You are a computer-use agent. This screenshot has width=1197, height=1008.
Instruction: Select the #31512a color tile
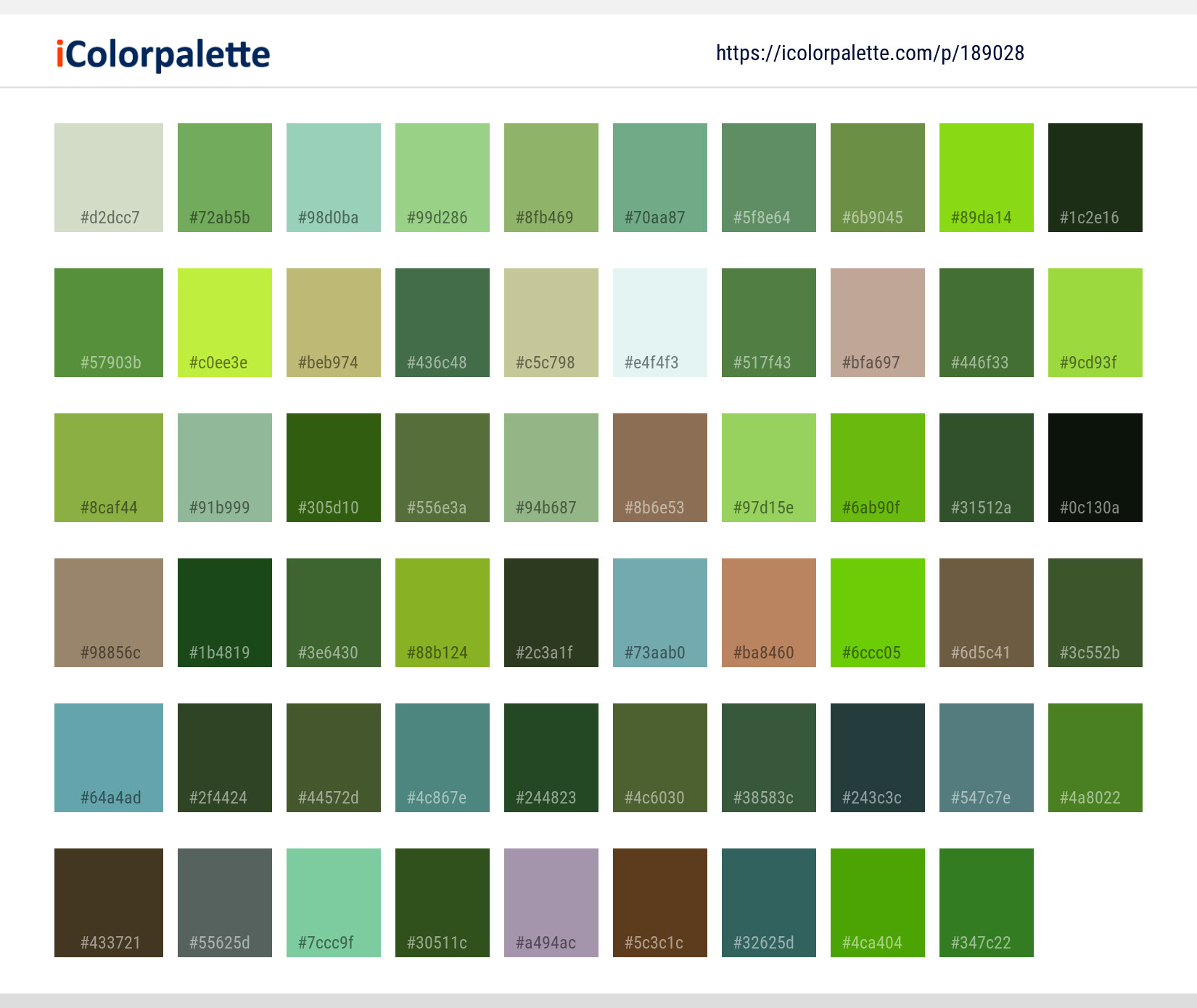[987, 468]
